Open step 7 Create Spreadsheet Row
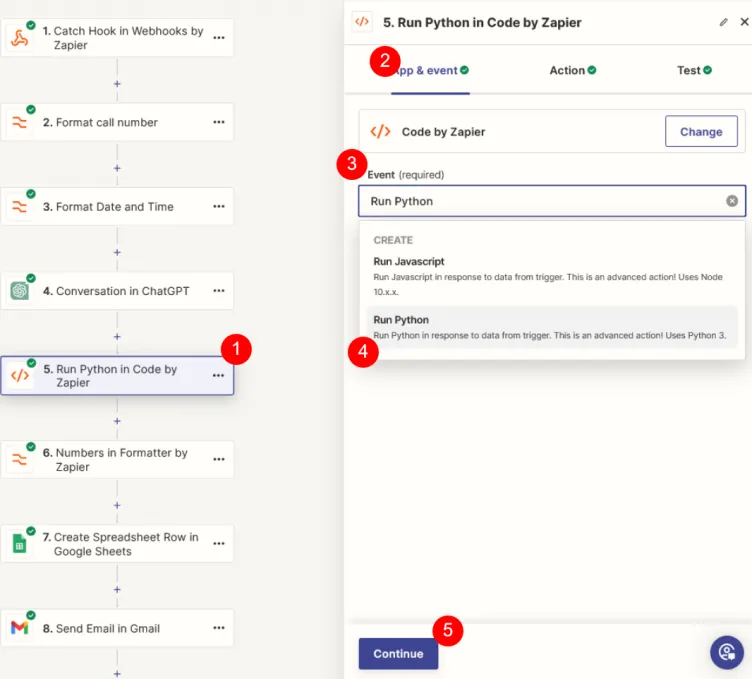 [117, 544]
